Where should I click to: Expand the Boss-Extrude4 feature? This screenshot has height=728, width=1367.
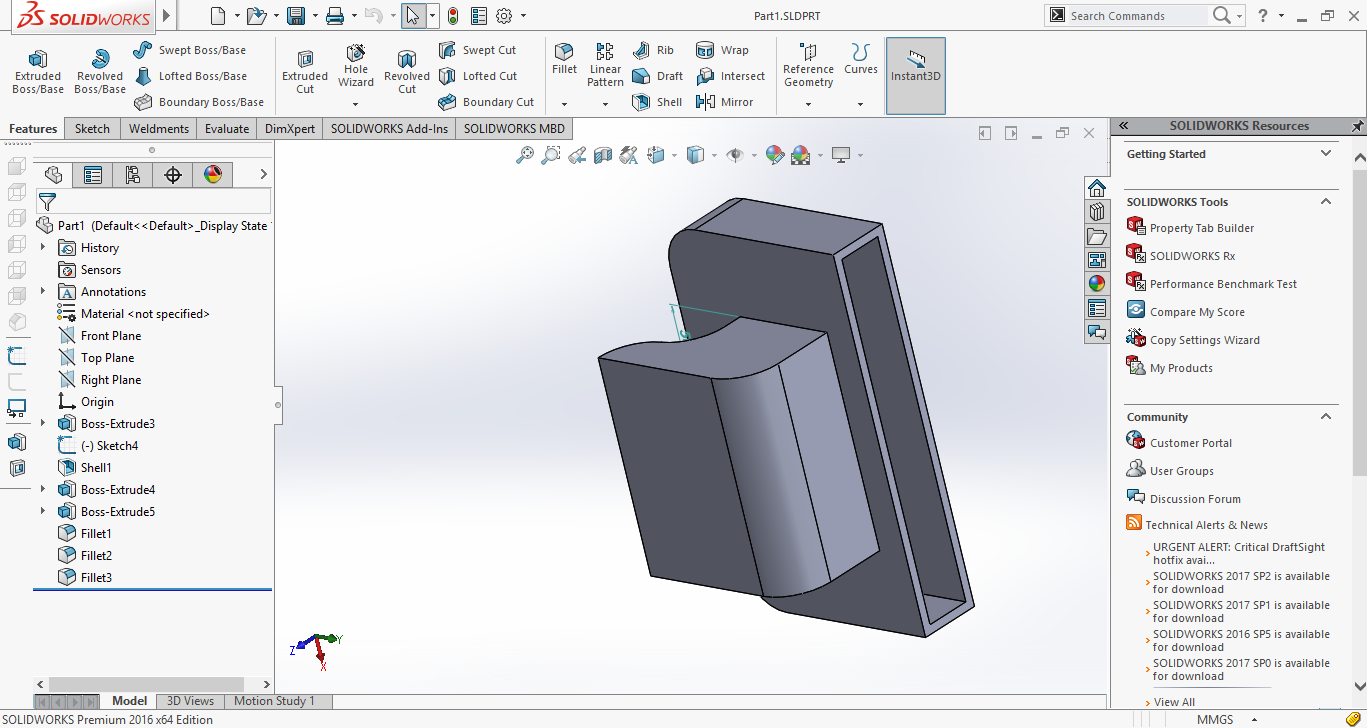pos(43,490)
